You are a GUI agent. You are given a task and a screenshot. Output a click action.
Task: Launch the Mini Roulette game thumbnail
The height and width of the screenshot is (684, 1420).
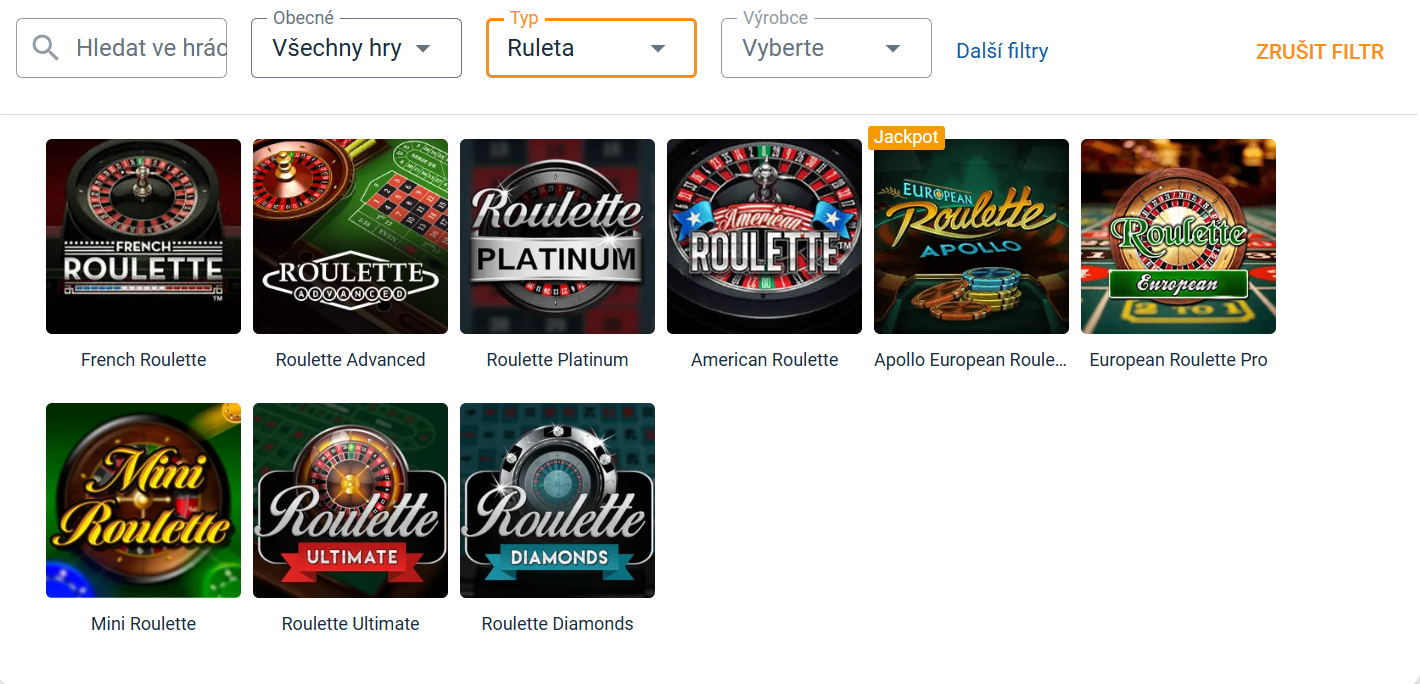(x=143, y=500)
